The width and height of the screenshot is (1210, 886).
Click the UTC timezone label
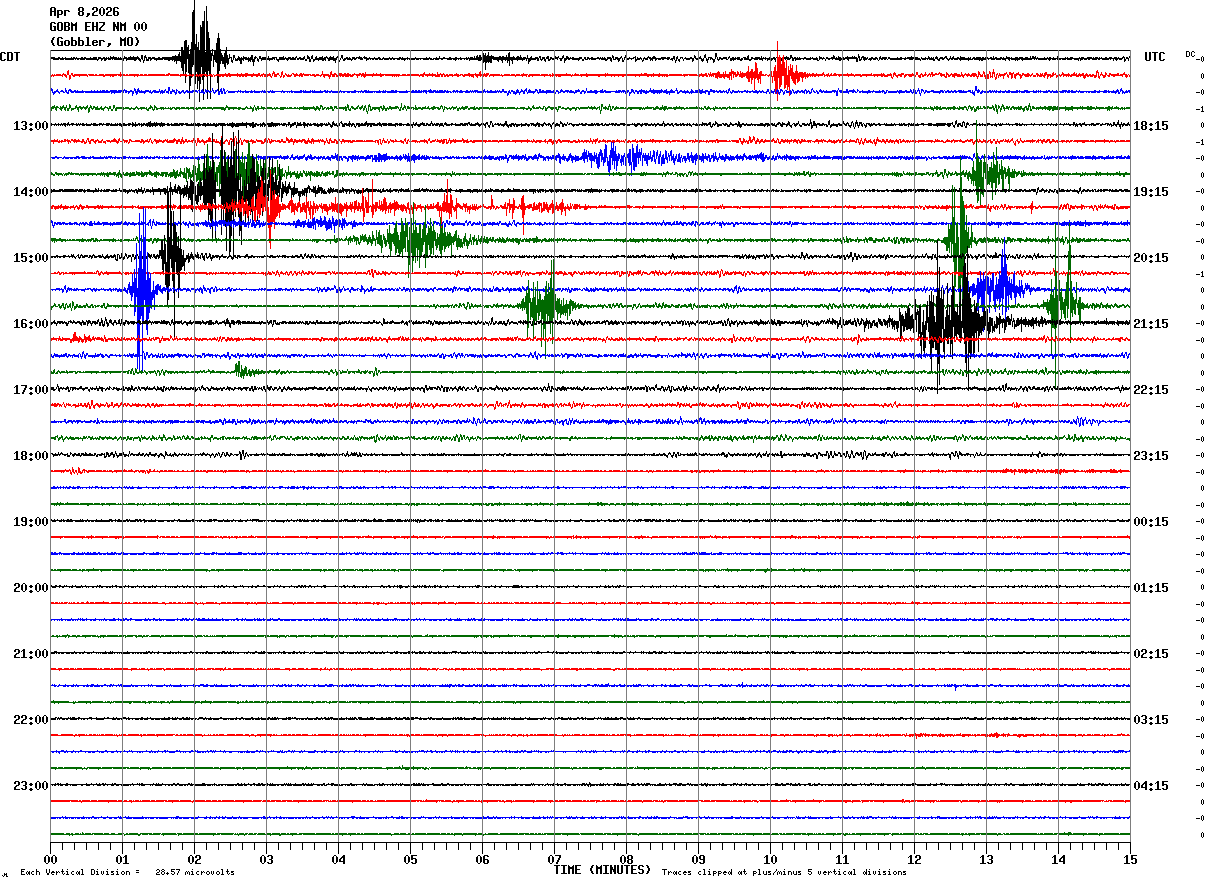pyautogui.click(x=1155, y=57)
